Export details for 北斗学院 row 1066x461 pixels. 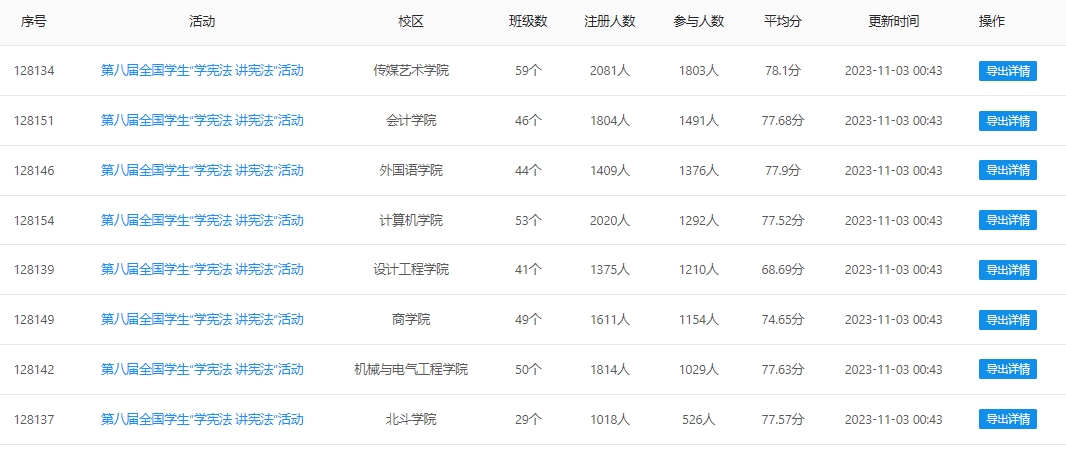pos(1008,420)
